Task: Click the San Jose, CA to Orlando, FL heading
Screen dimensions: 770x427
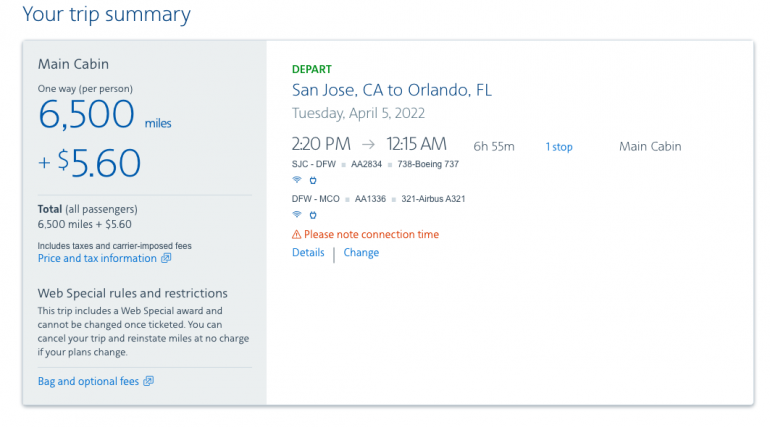Action: [392, 90]
